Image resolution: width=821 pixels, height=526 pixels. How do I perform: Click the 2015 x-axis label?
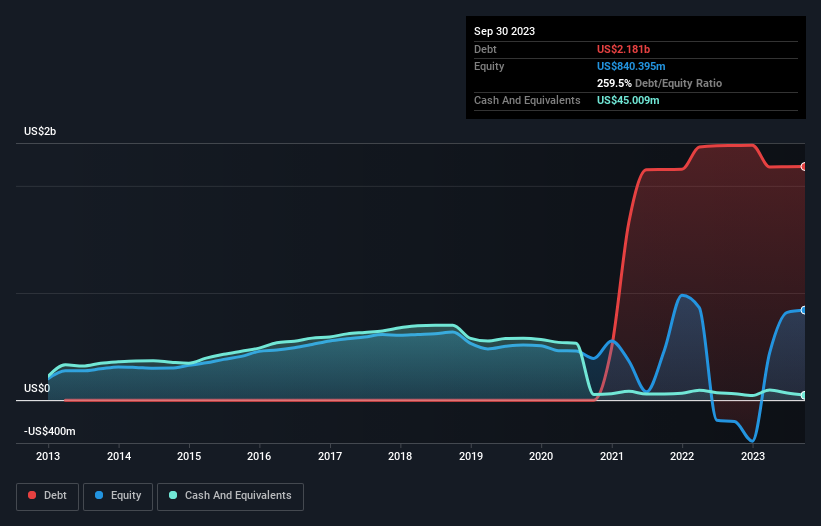click(189, 456)
